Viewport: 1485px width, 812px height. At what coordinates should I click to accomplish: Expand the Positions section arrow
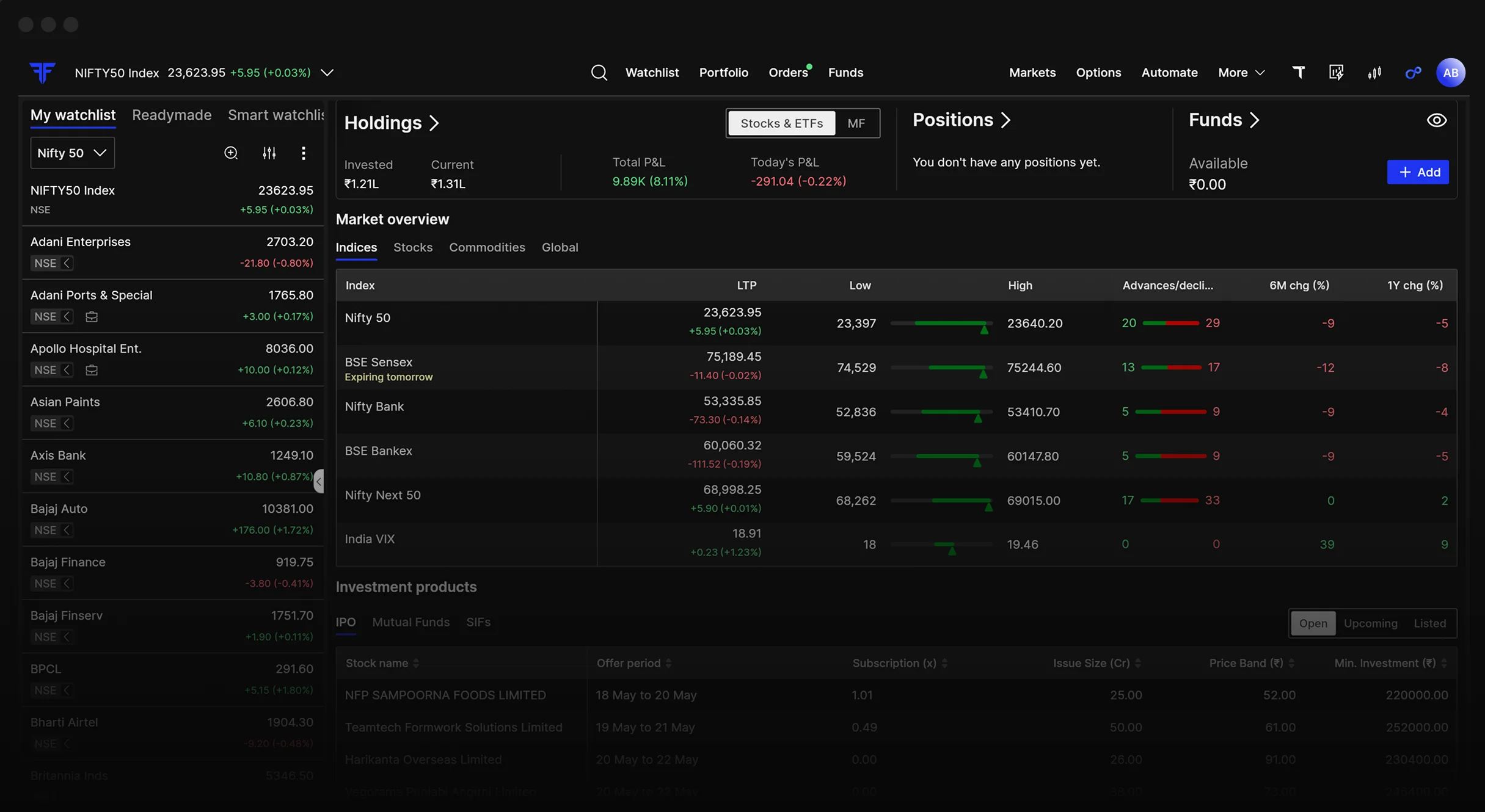pyautogui.click(x=1005, y=120)
